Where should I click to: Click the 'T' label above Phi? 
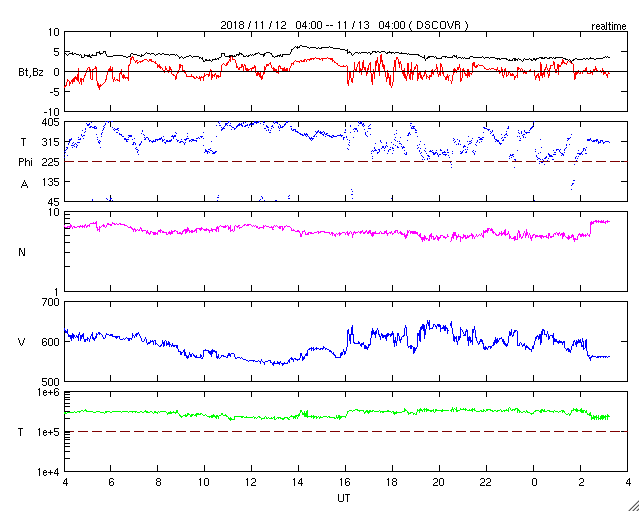[x=24, y=142]
